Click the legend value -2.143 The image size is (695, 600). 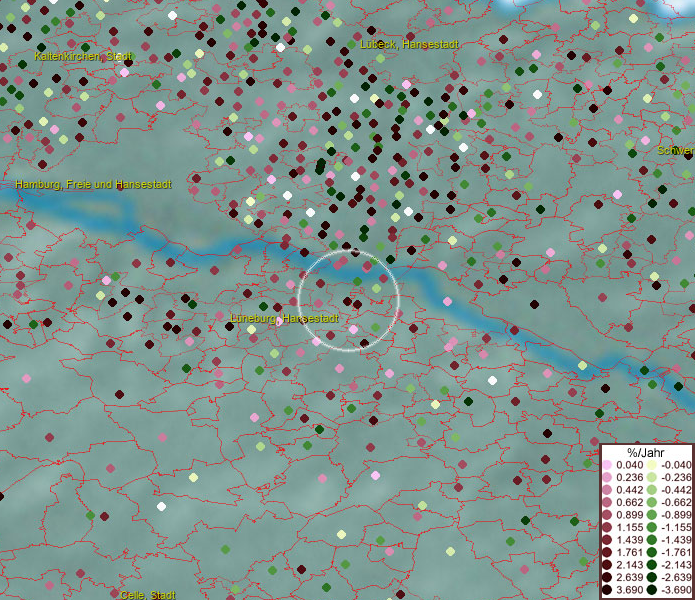[676, 565]
